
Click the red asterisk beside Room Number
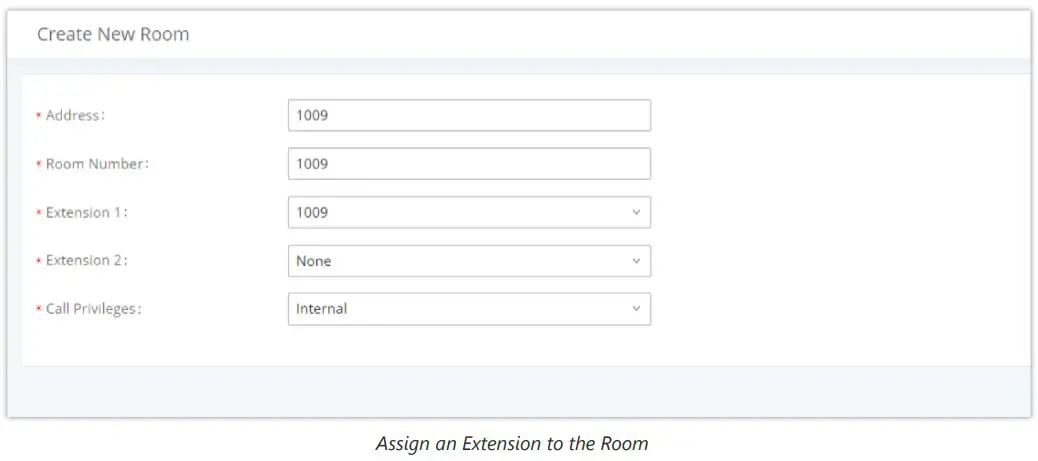[x=38, y=166]
